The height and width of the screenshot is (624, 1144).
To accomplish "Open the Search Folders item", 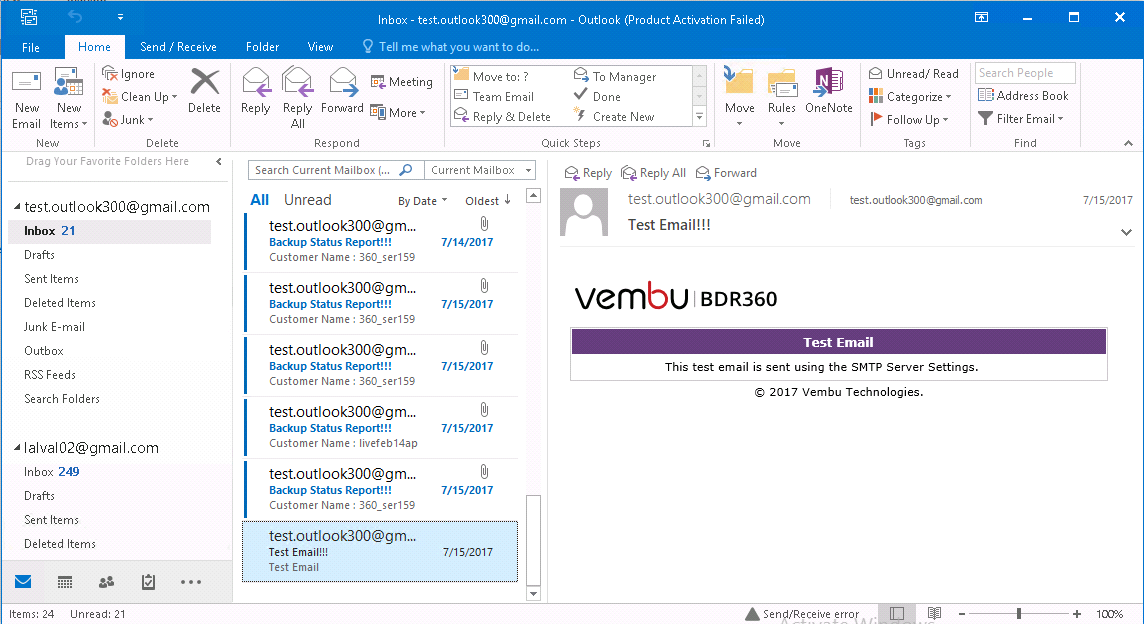I will point(61,399).
